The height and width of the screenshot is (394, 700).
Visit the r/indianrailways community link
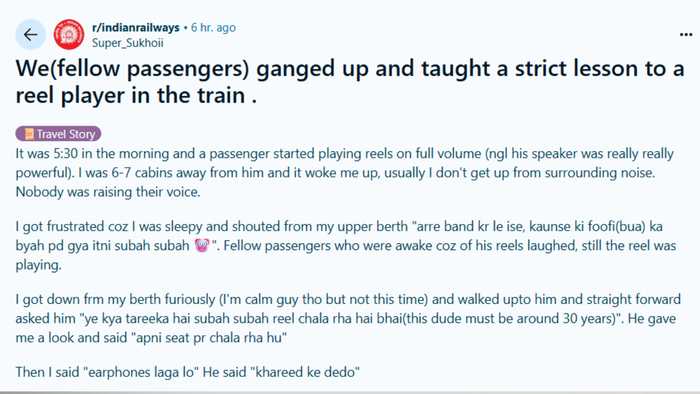tap(136, 28)
